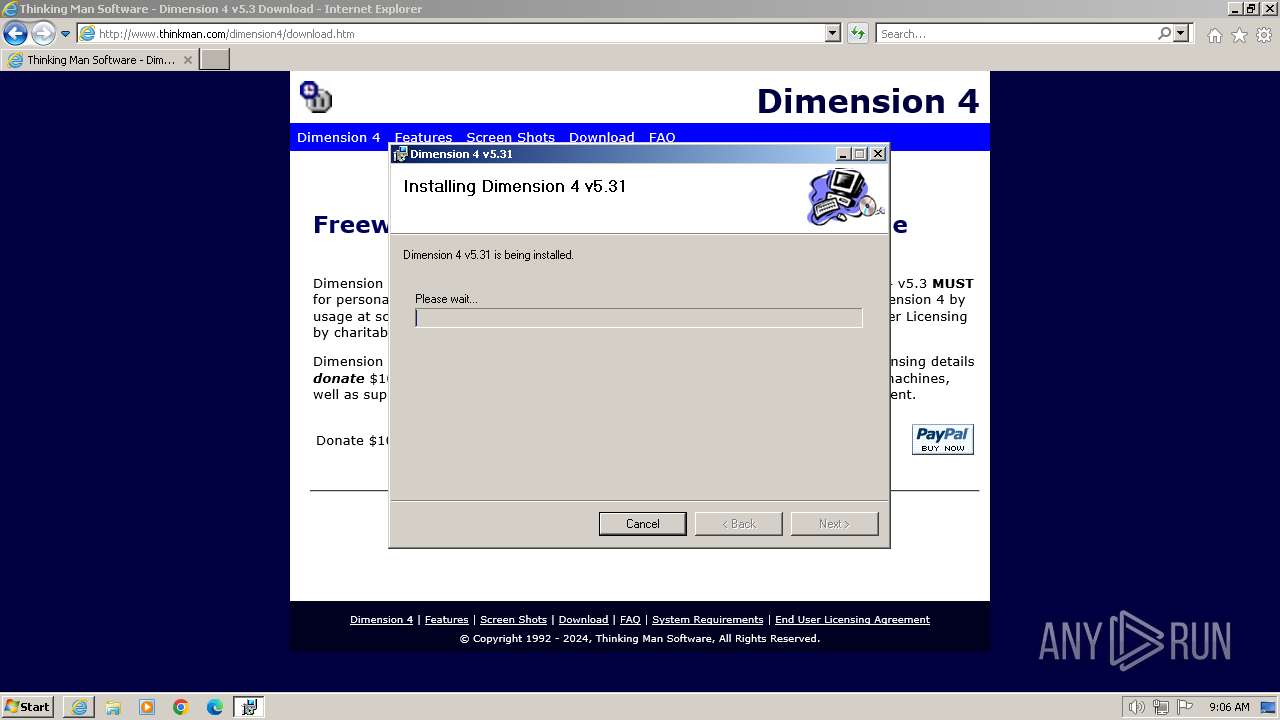Open the recent pages dropdown arrow
Viewport: 1280px width, 720px height.
tap(66, 34)
